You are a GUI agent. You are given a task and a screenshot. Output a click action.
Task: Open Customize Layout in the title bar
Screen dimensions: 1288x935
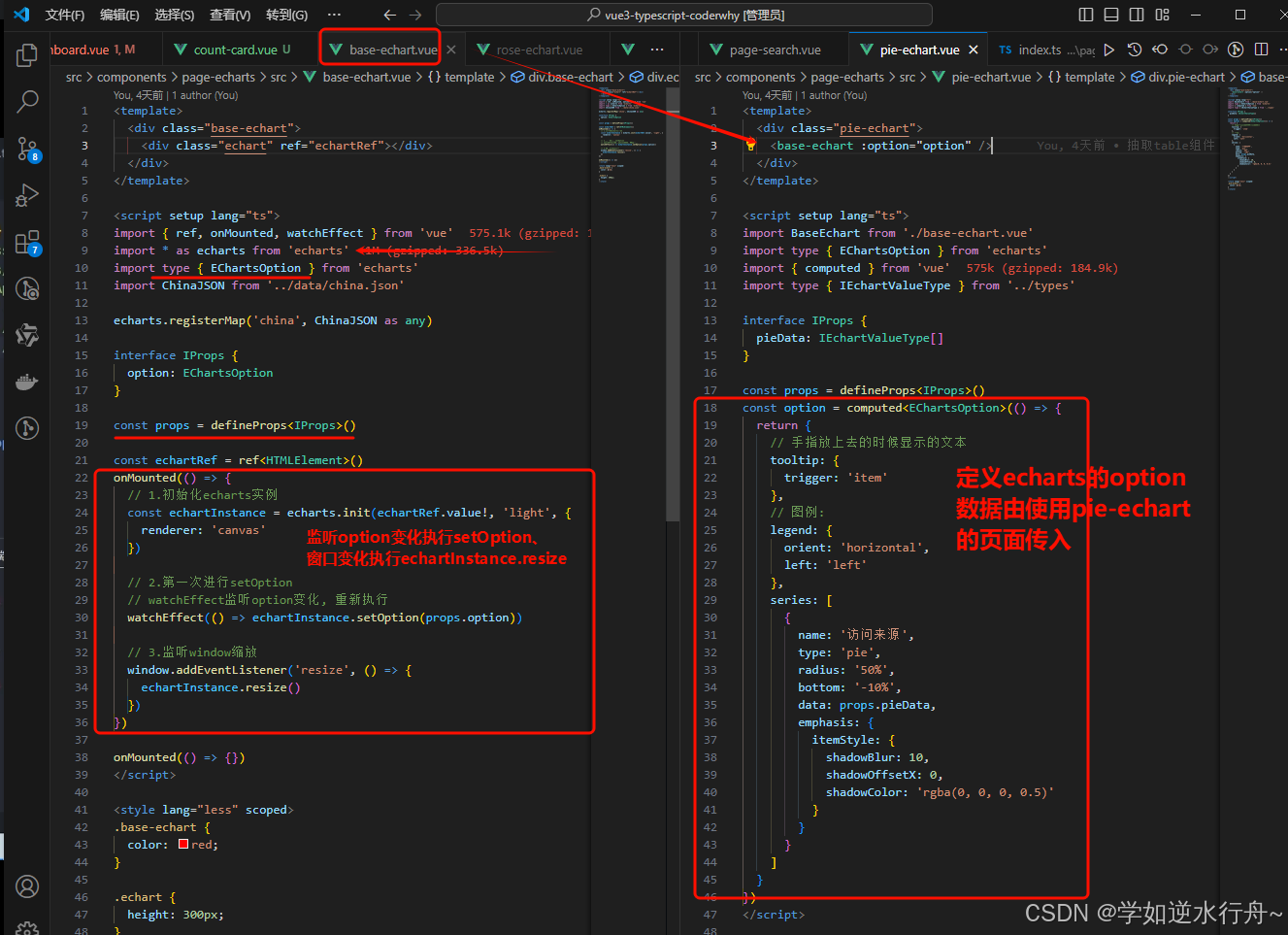coord(1163,15)
